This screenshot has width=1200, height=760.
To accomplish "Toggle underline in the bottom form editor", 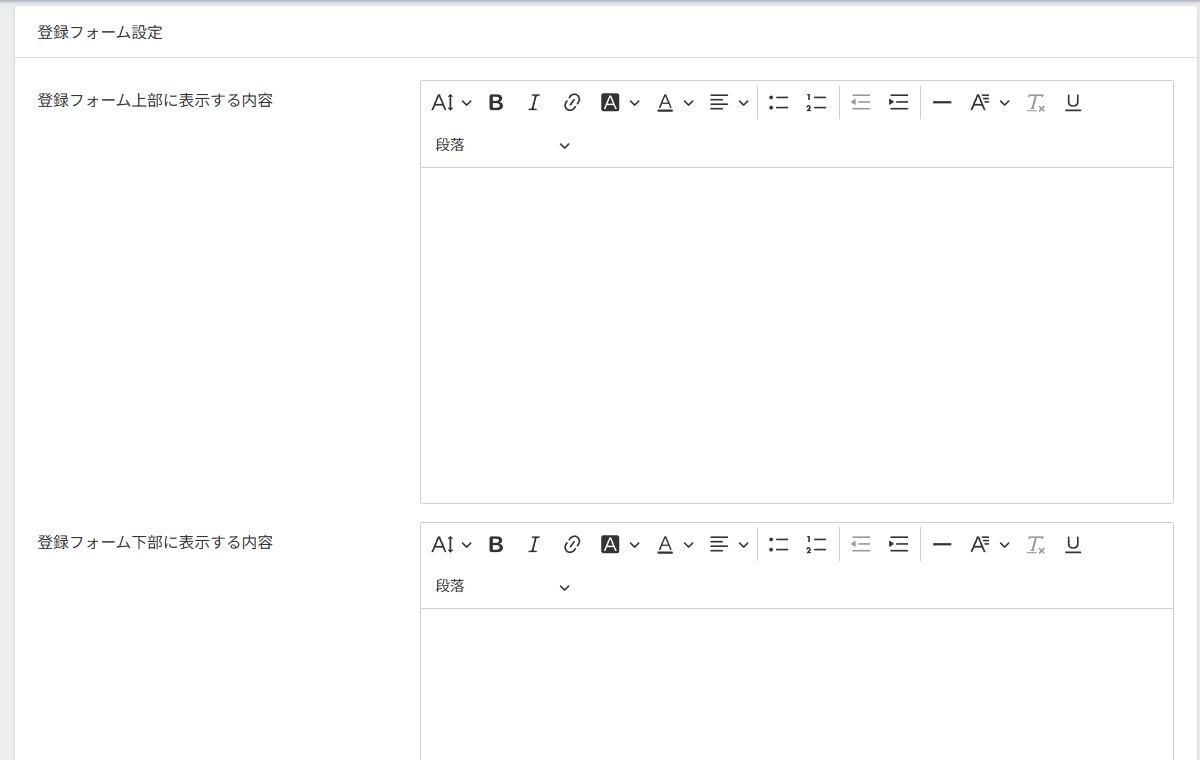I will [x=1073, y=544].
